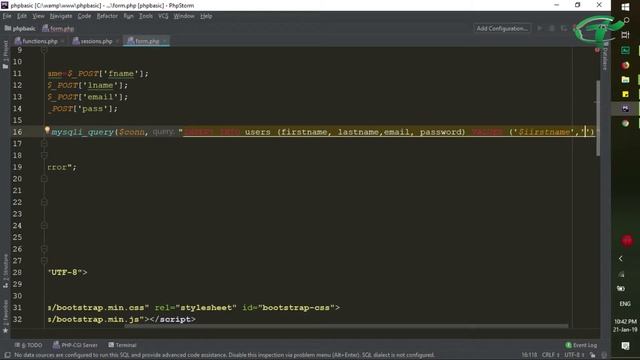Open the Sticky Notes taskbar icon
Screen dimensions: 640x360
point(625,94)
